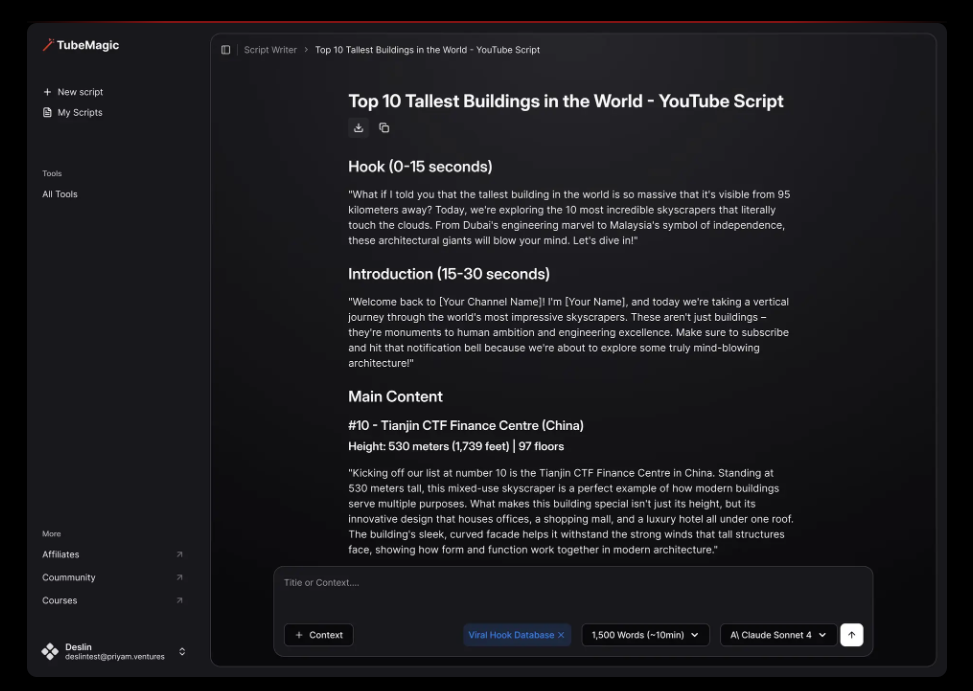Click the deslintest@priyam.ventures email text

(115, 657)
